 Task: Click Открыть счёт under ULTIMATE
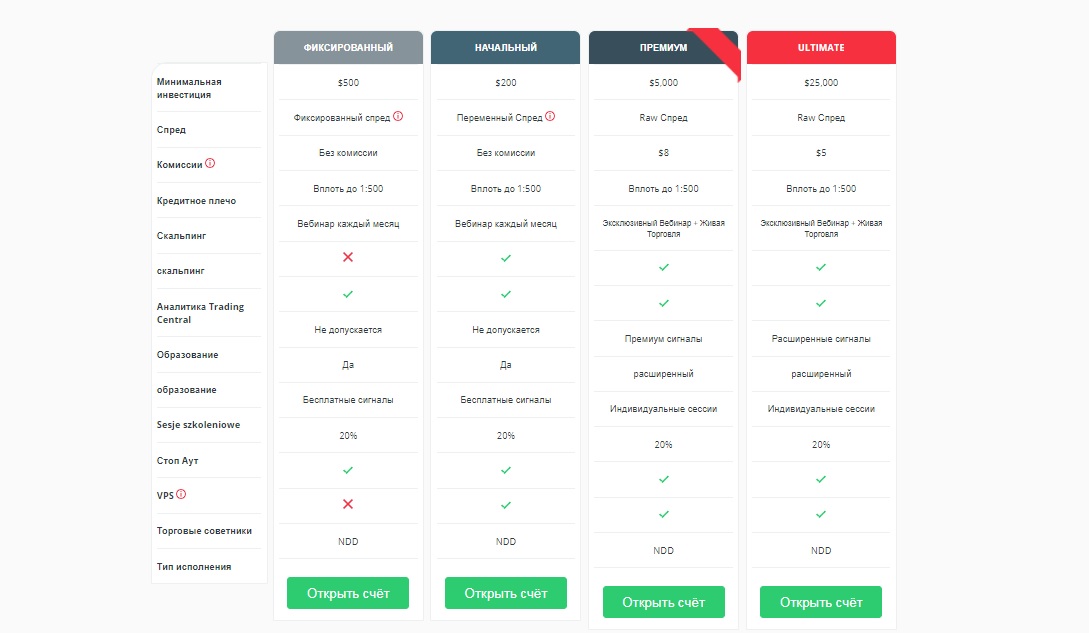click(x=820, y=601)
